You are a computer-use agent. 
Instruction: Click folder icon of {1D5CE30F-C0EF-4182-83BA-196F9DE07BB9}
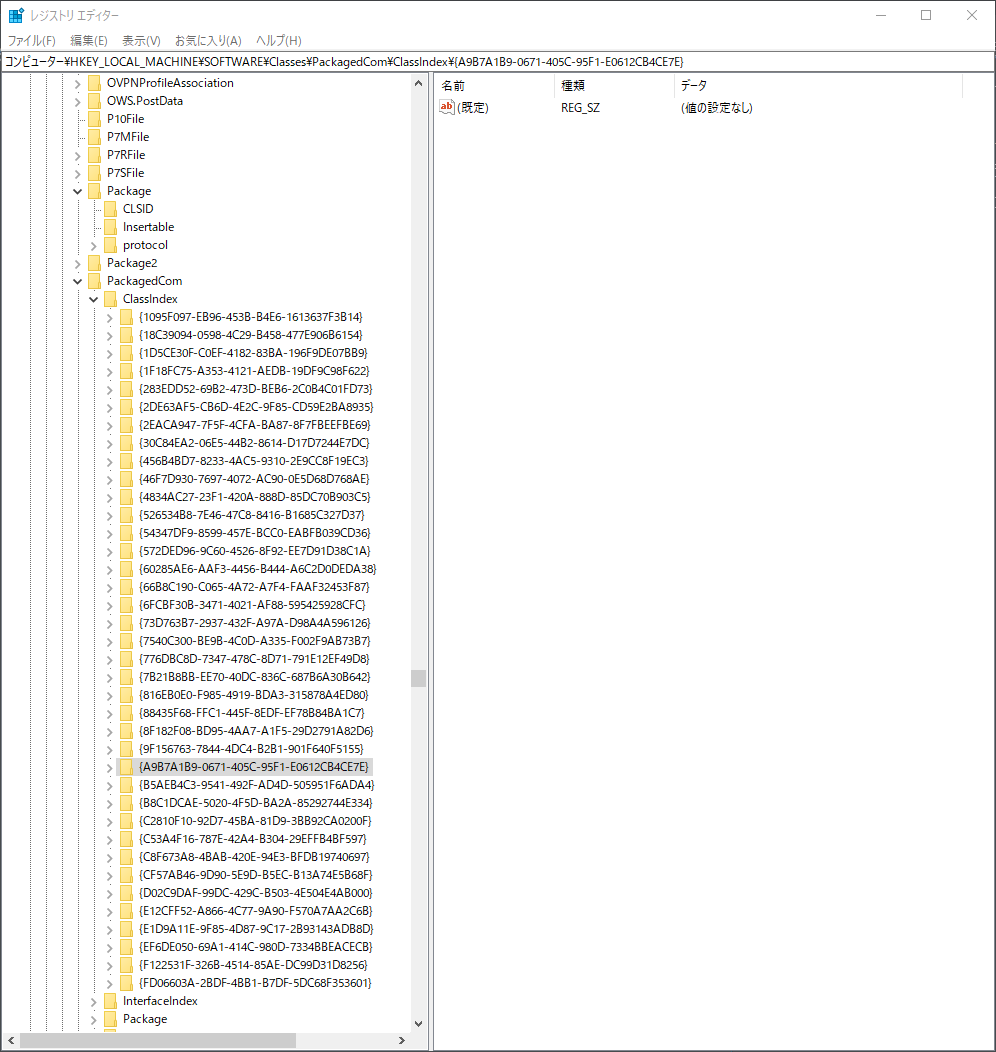click(127, 353)
